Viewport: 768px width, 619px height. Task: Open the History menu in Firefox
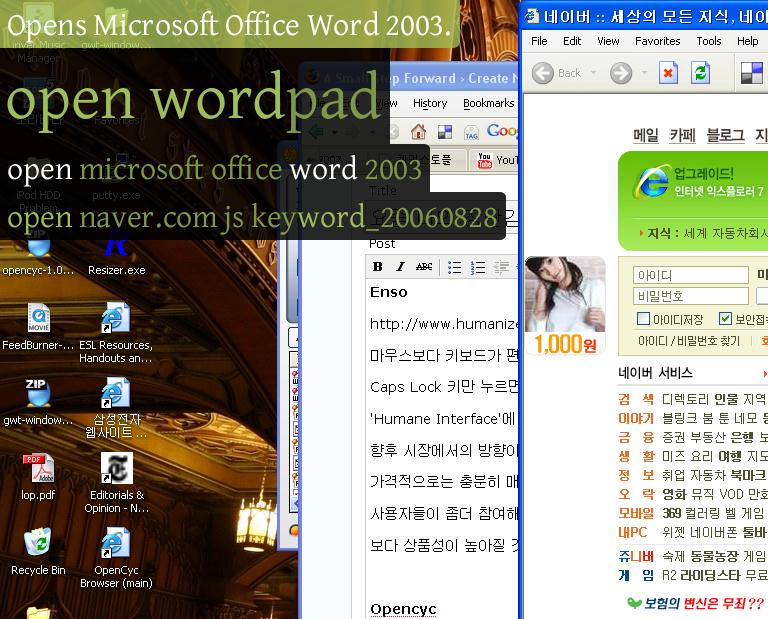coord(430,103)
